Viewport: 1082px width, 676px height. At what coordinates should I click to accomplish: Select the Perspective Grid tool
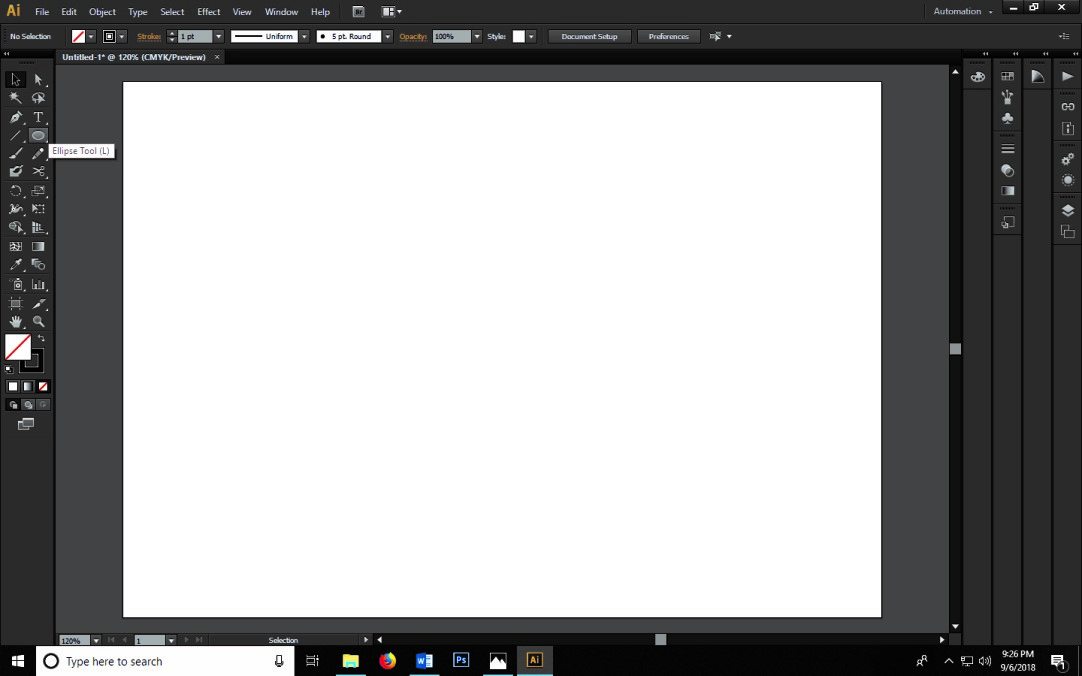[38, 227]
